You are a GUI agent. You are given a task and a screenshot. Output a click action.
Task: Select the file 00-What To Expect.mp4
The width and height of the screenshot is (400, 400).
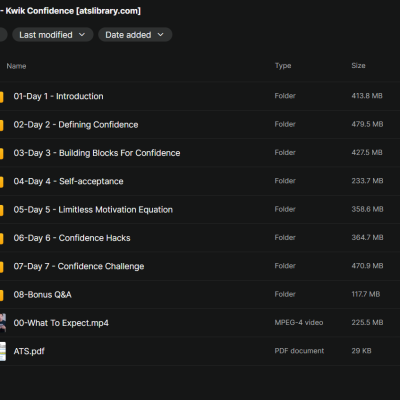(61, 323)
